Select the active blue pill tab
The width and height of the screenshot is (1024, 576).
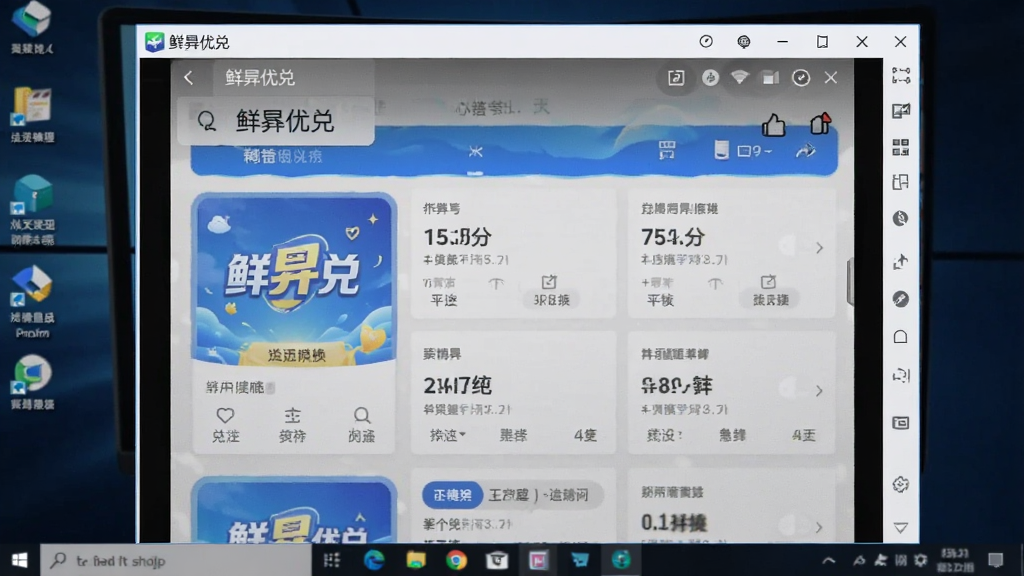click(453, 495)
